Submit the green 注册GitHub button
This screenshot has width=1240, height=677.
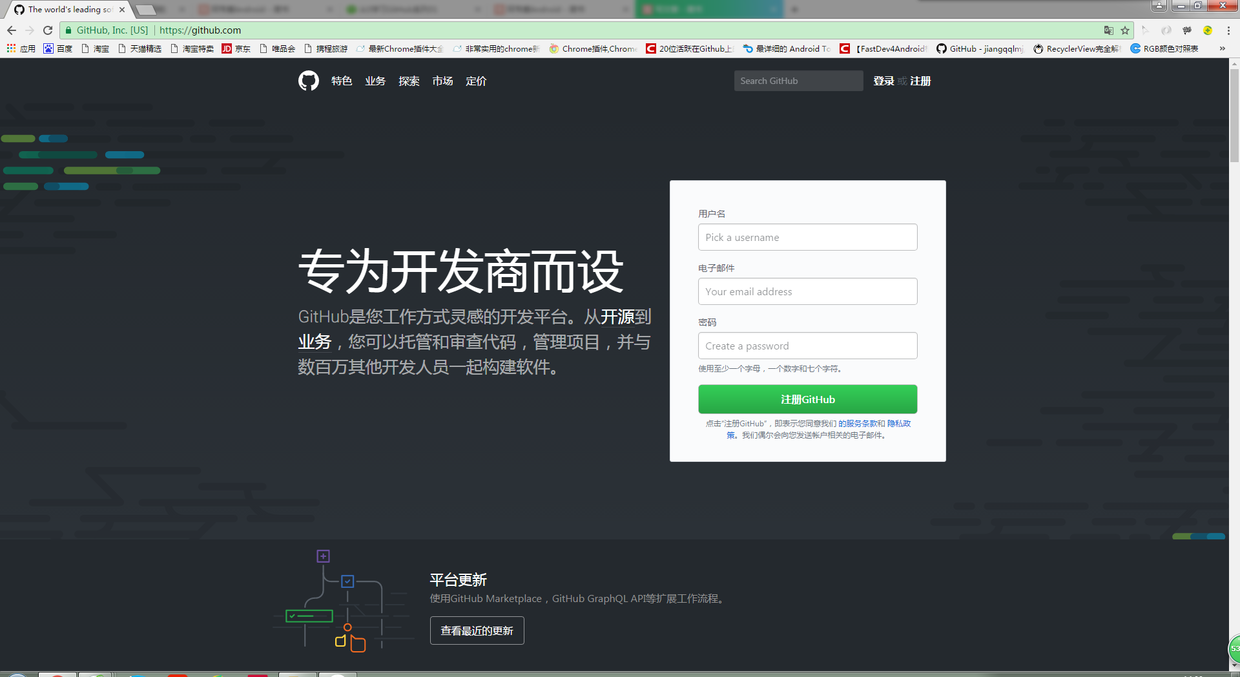point(807,399)
